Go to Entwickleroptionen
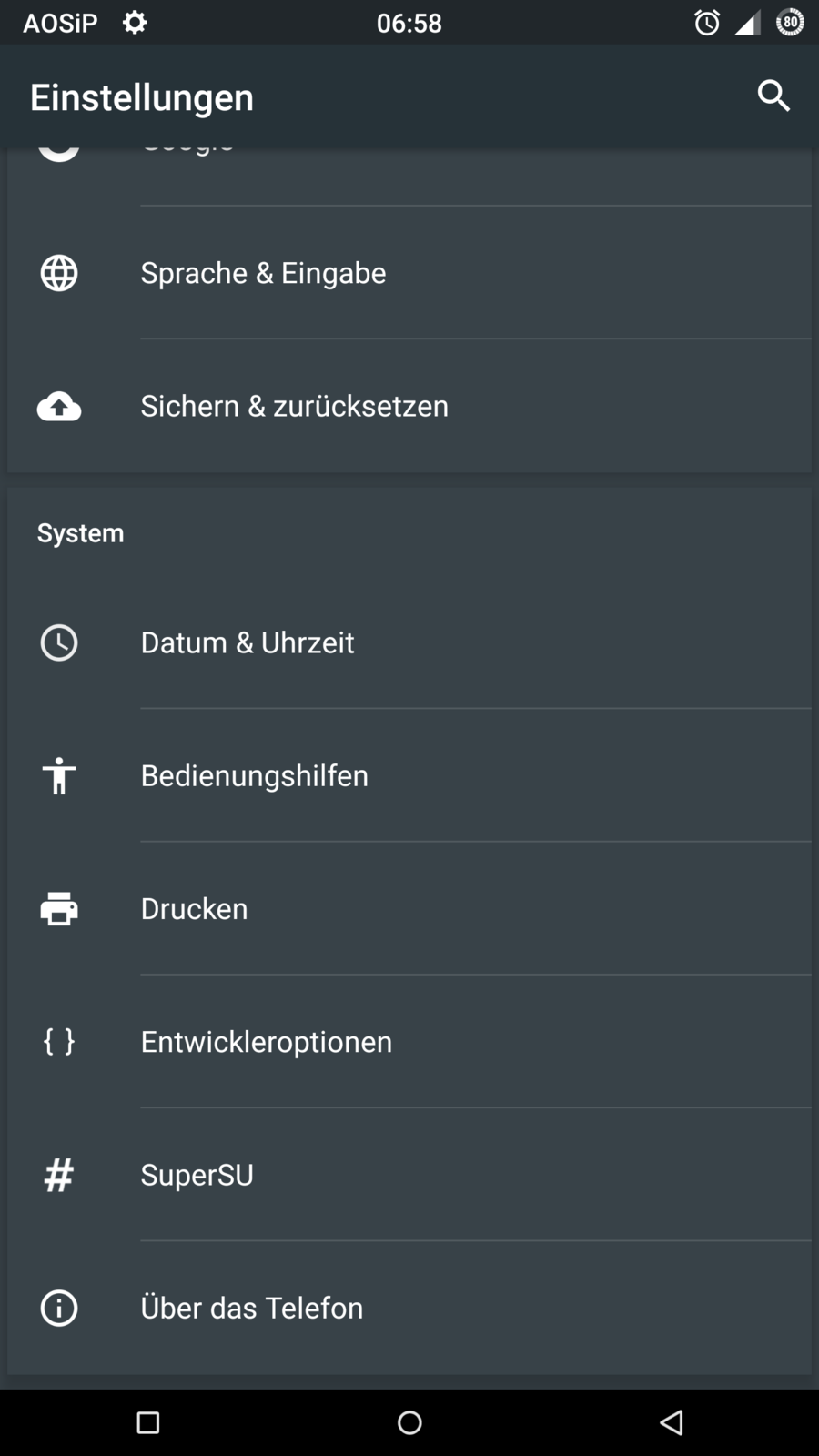 (267, 1042)
